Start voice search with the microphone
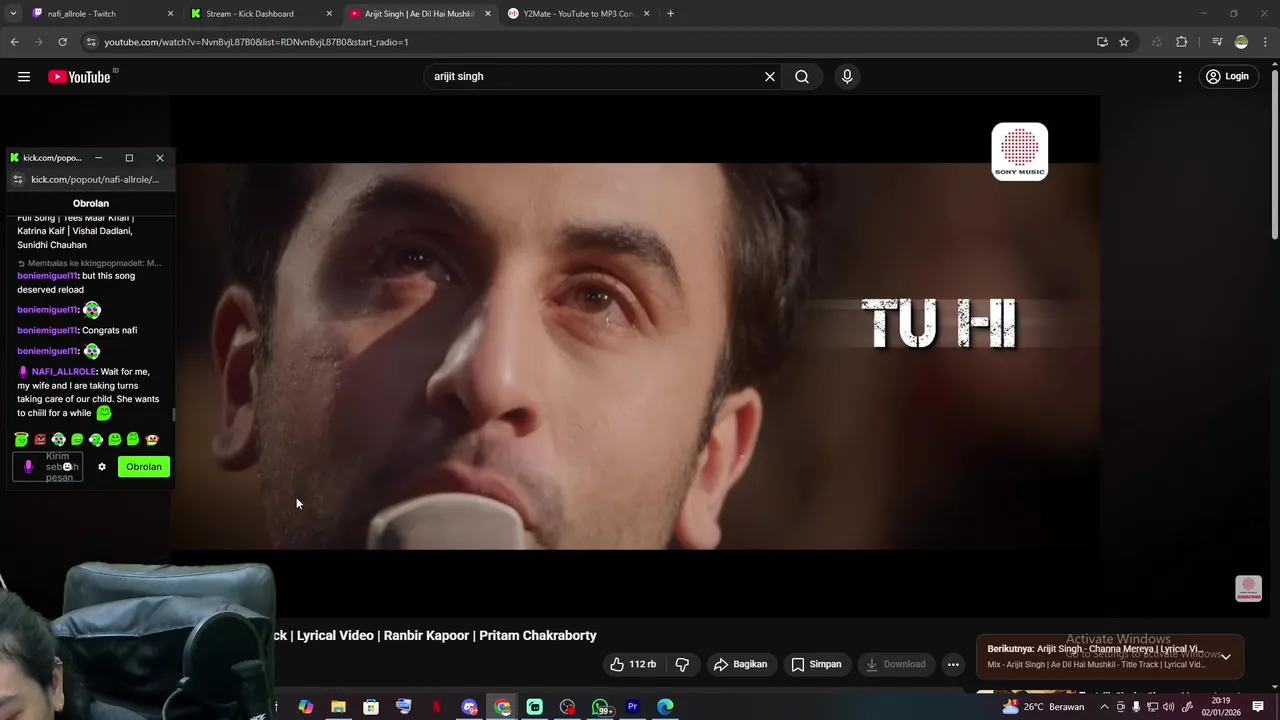The image size is (1280, 720). coord(847,77)
